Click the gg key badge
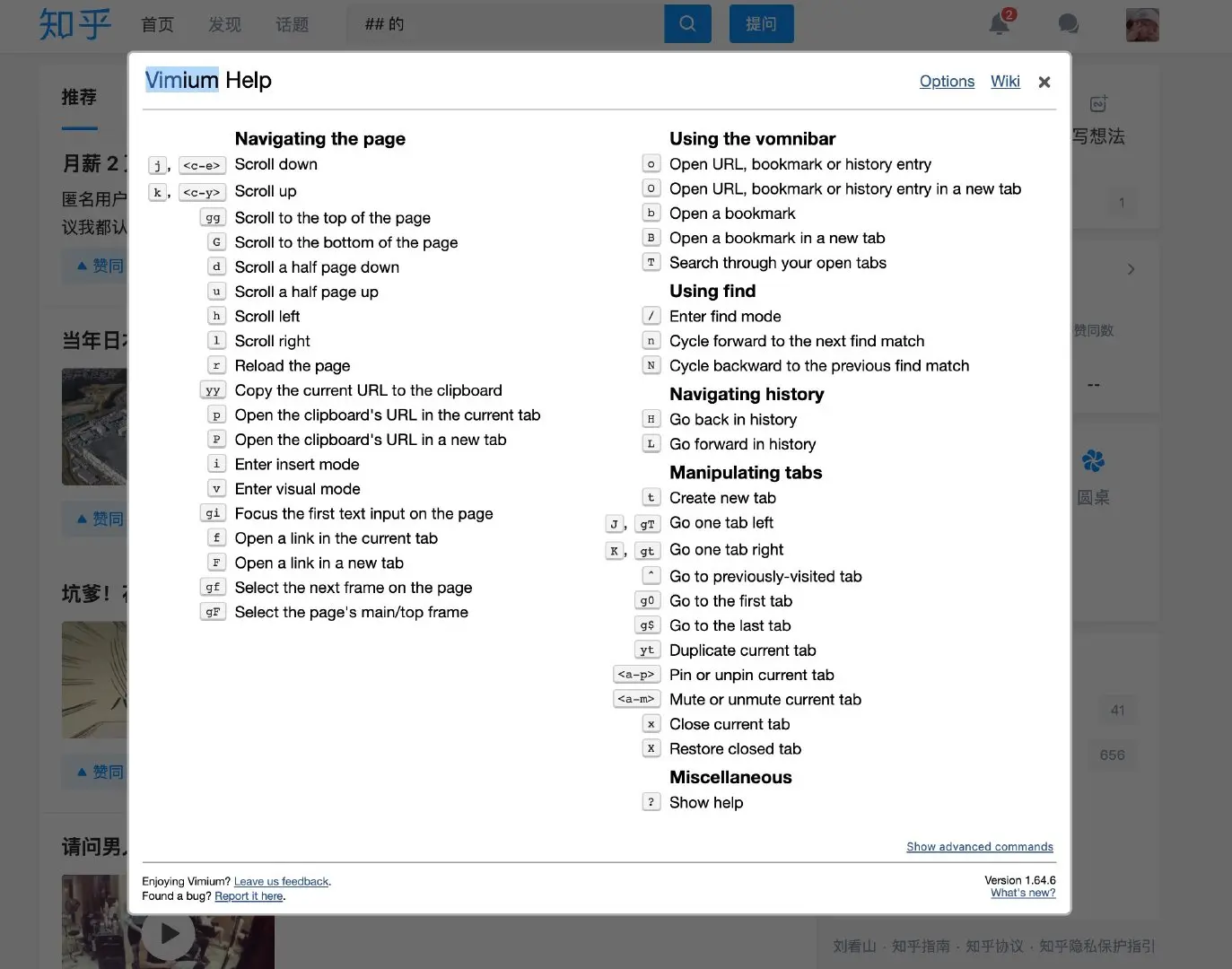 213,218
